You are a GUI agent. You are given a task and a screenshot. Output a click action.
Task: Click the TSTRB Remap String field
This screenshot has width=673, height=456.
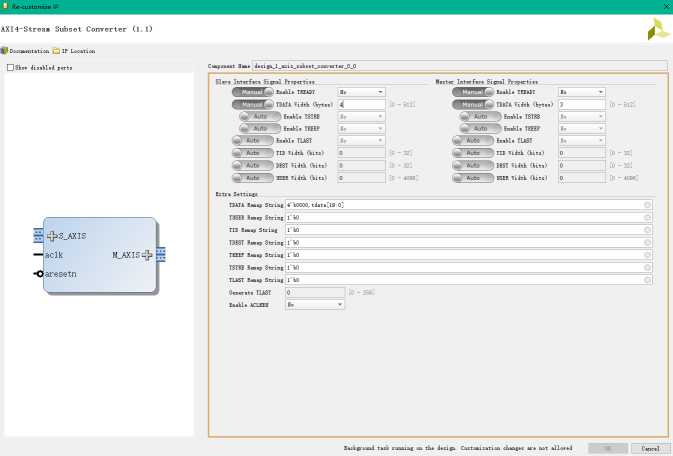point(469,268)
